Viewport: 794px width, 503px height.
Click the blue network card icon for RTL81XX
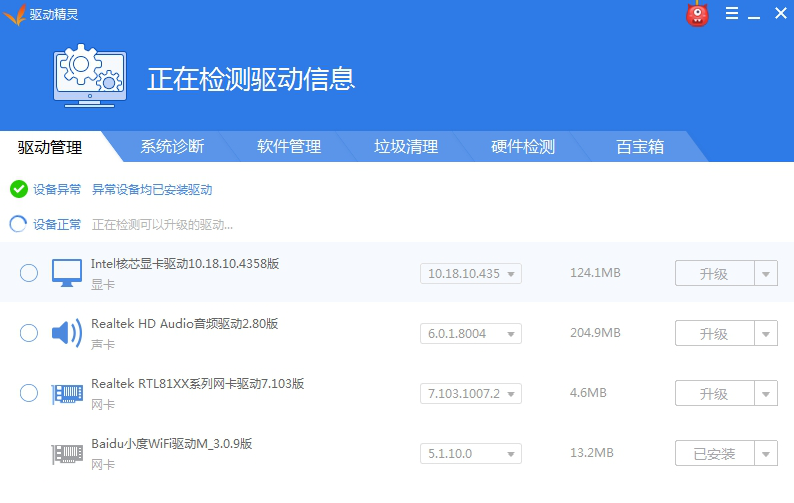67,394
